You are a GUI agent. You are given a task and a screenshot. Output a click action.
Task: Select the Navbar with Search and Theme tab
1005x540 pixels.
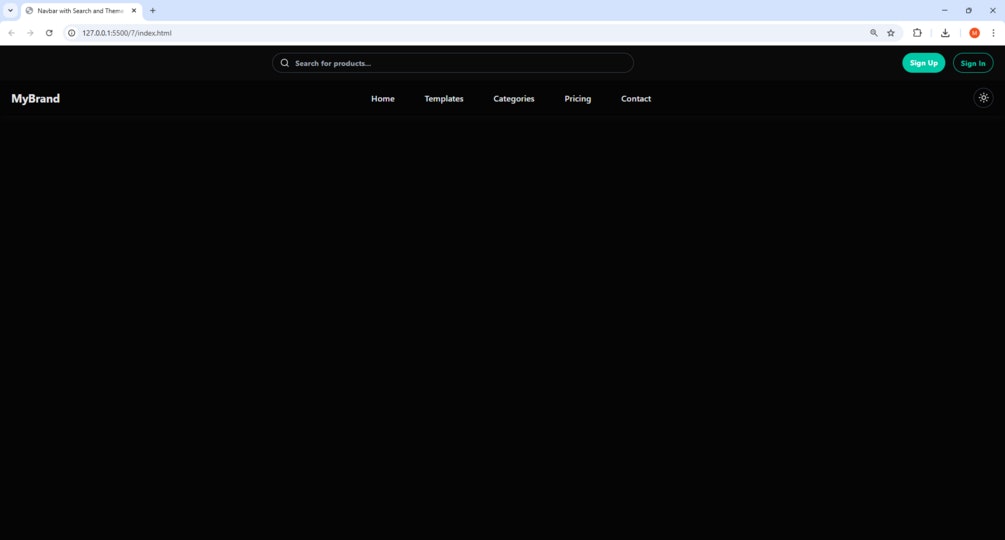click(x=81, y=11)
